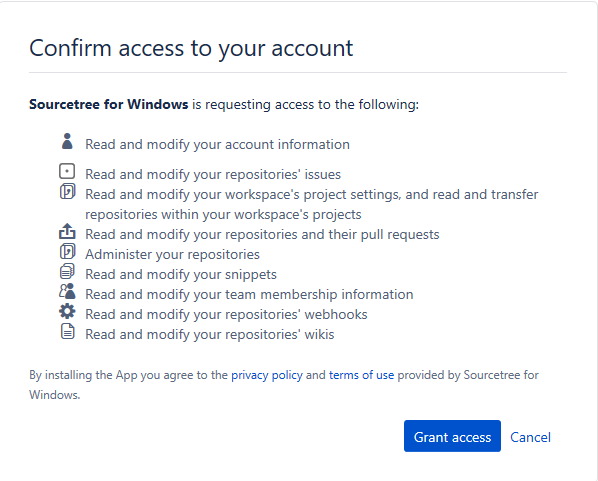This screenshot has width=598, height=481.
Task: Click the team membership people icon
Action: [x=67, y=291]
